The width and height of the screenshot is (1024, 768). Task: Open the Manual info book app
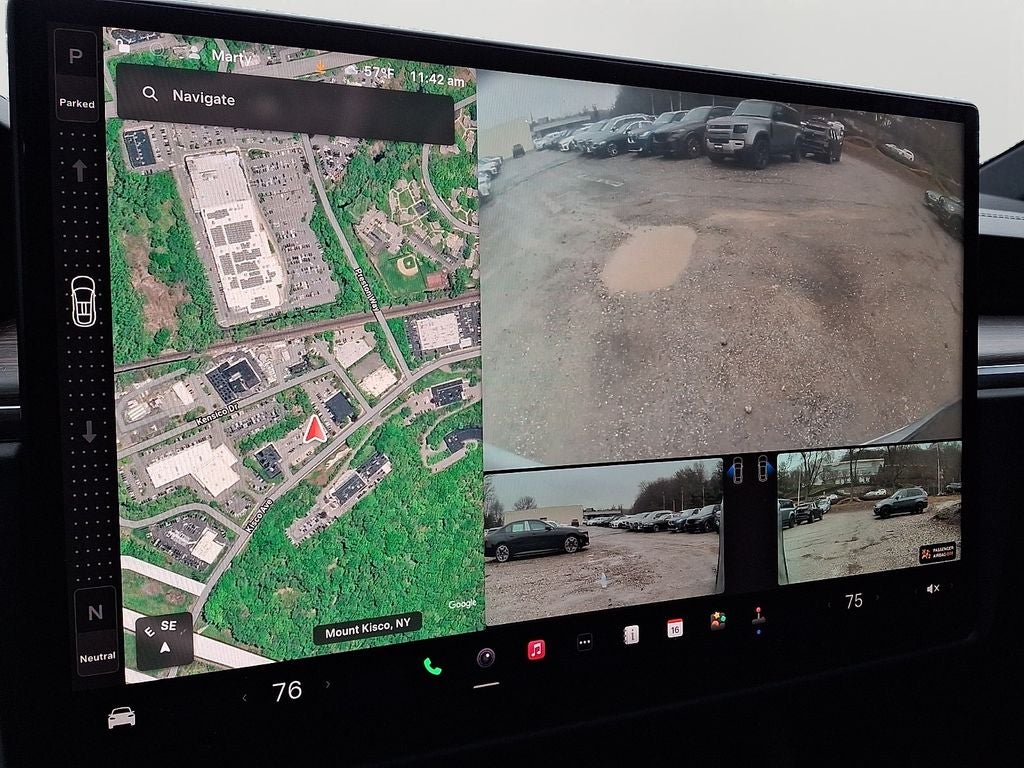coord(631,634)
